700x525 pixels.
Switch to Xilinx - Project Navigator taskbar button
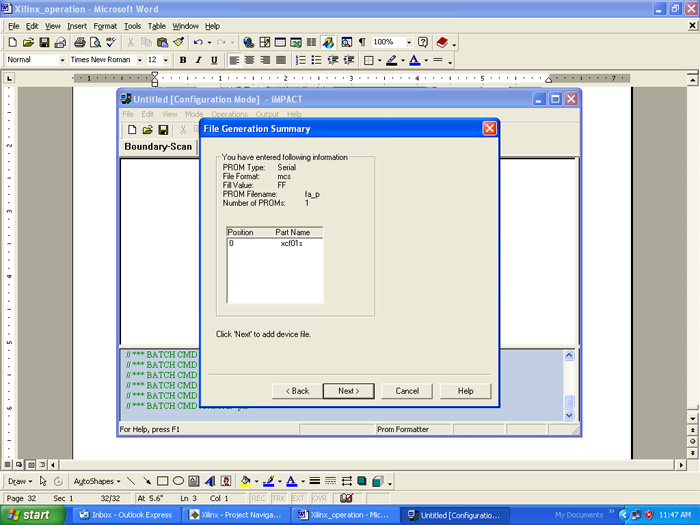tap(236, 515)
